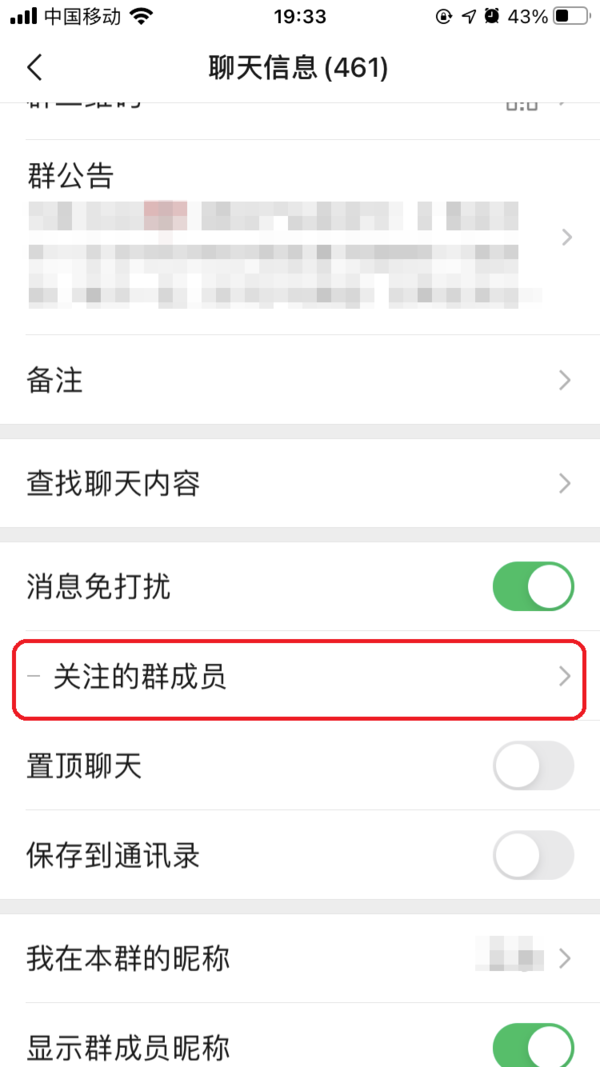
Task: Tap the 备注 label text
Action: coord(54,381)
